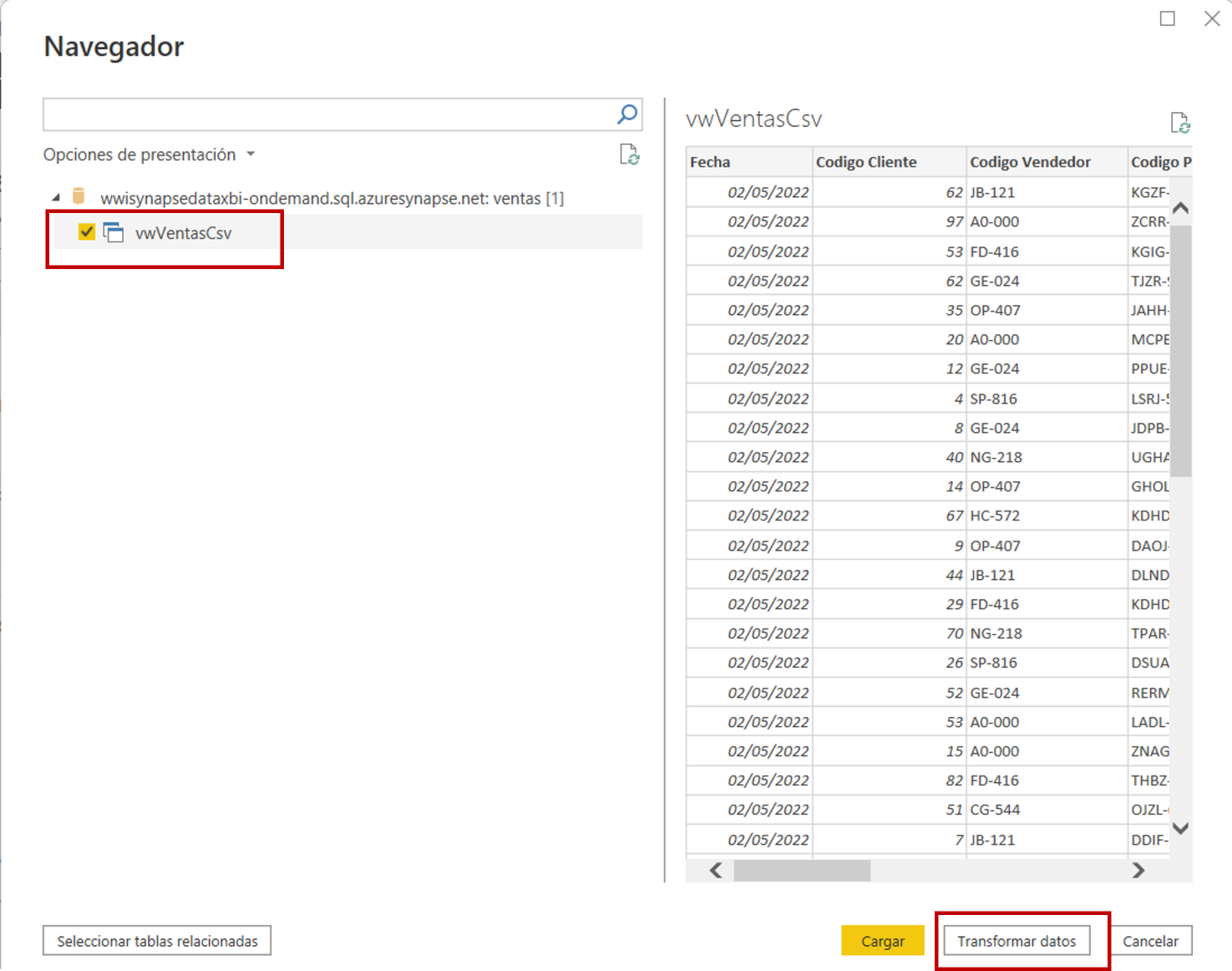Click the database icon beside the ventas server
Viewport: 1232px width, 971px height.
coord(79,198)
